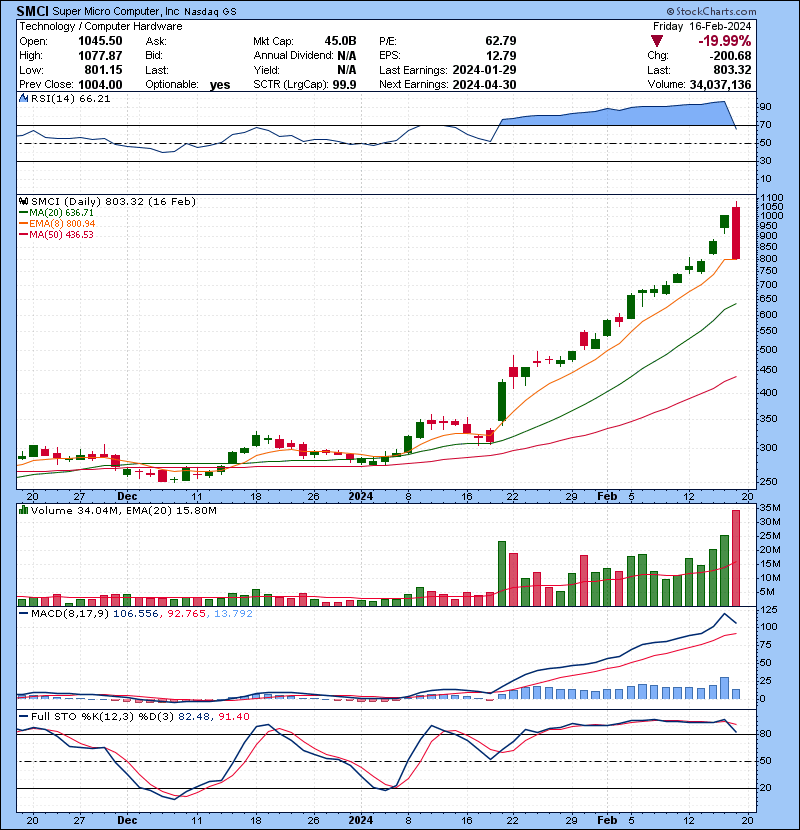
Task: Click the 2024 label on price chart axis
Action: click(361, 497)
